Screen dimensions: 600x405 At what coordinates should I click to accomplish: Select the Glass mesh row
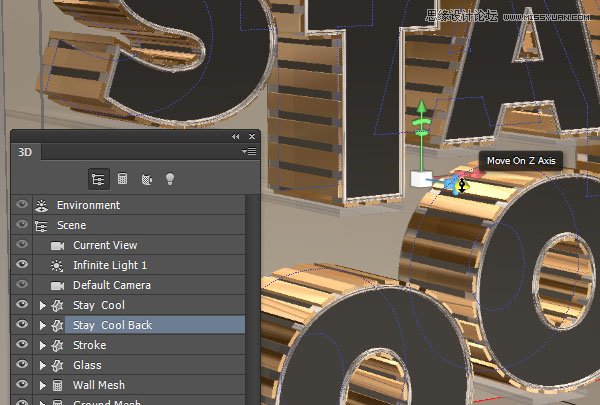(x=139, y=365)
